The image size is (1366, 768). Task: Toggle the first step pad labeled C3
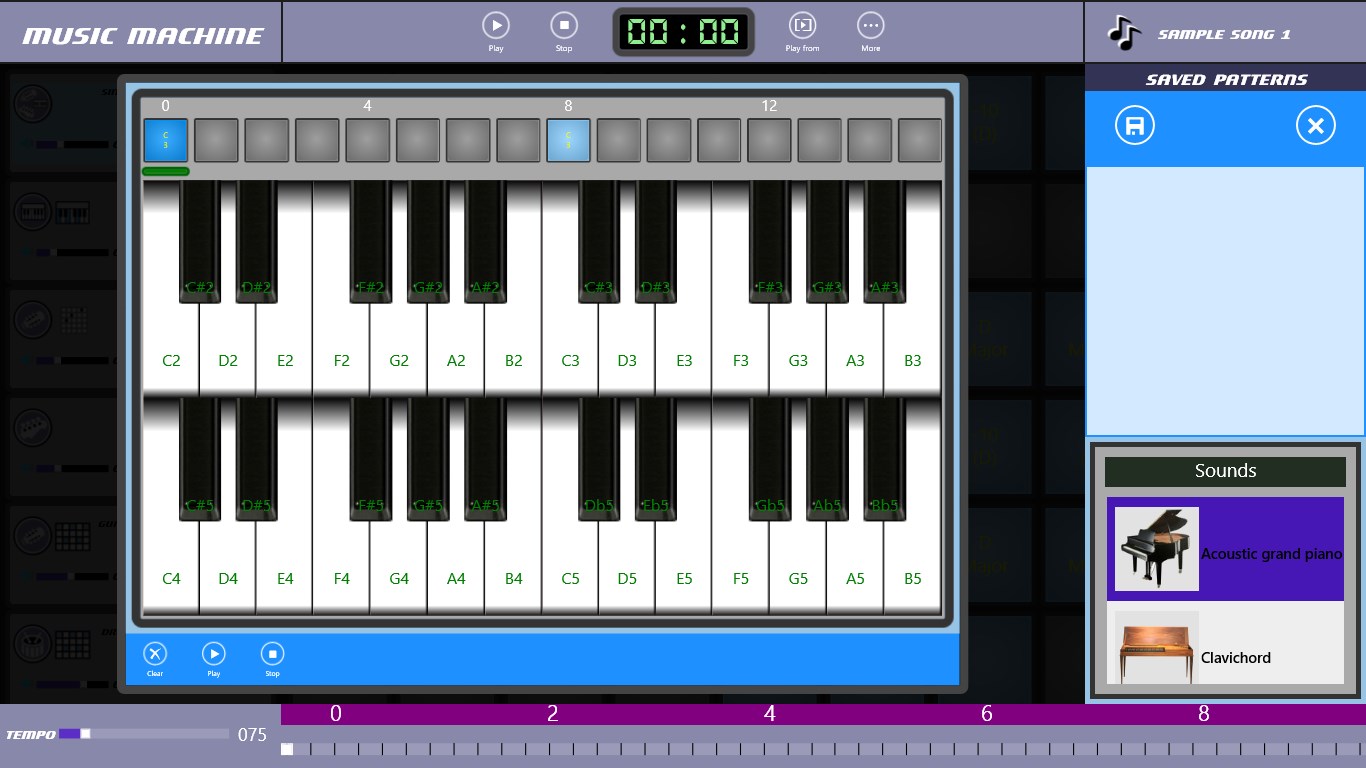click(x=166, y=140)
